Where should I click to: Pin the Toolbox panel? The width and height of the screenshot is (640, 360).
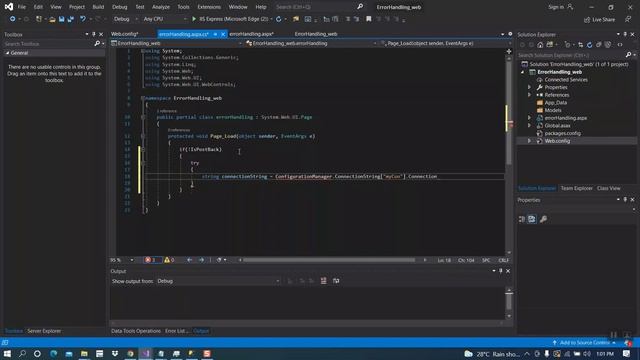pyautogui.click(x=94, y=35)
